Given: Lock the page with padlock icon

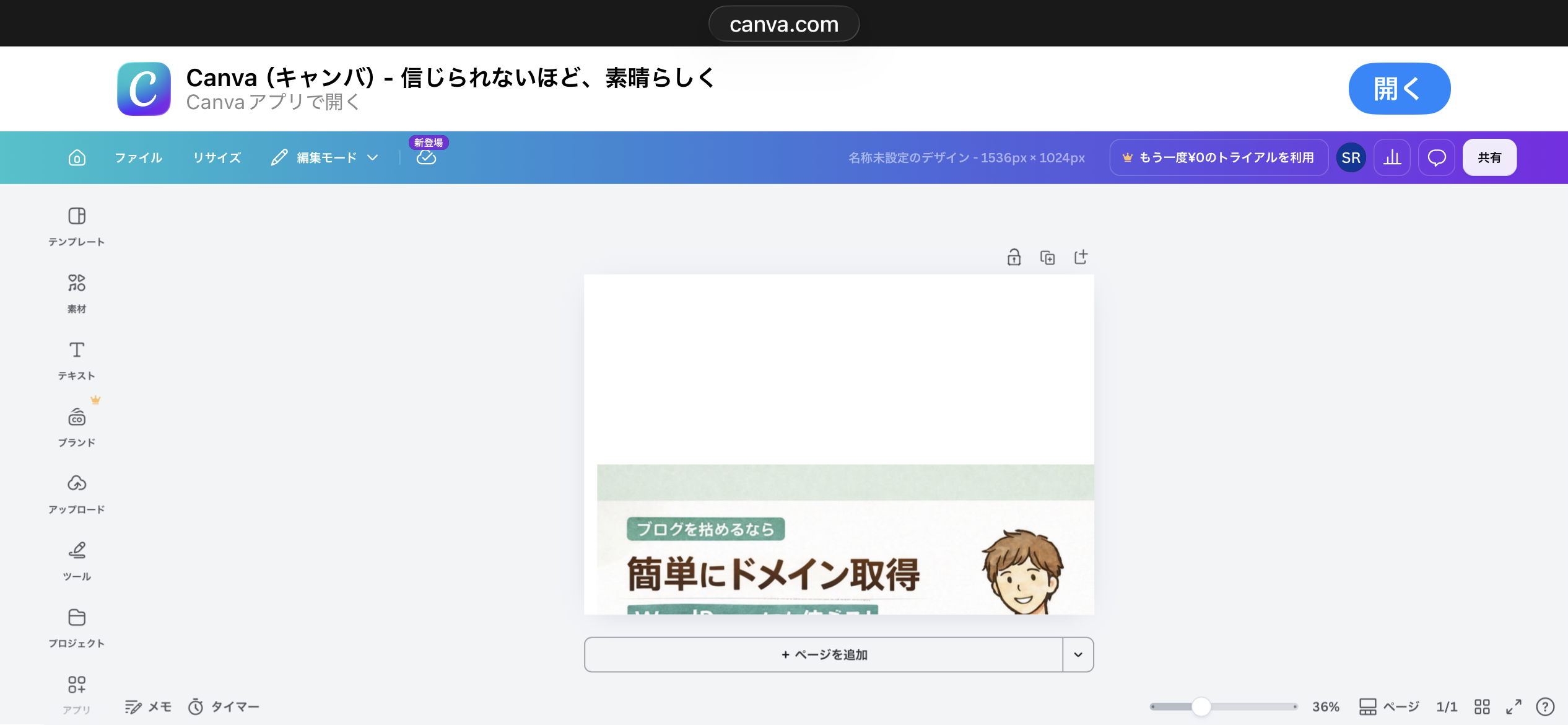Looking at the screenshot, I should [1014, 257].
